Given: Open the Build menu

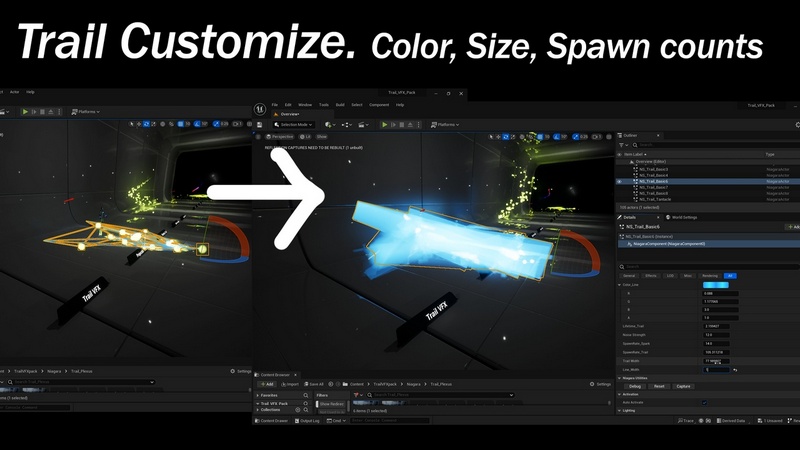Looking at the screenshot, I should coord(340,104).
